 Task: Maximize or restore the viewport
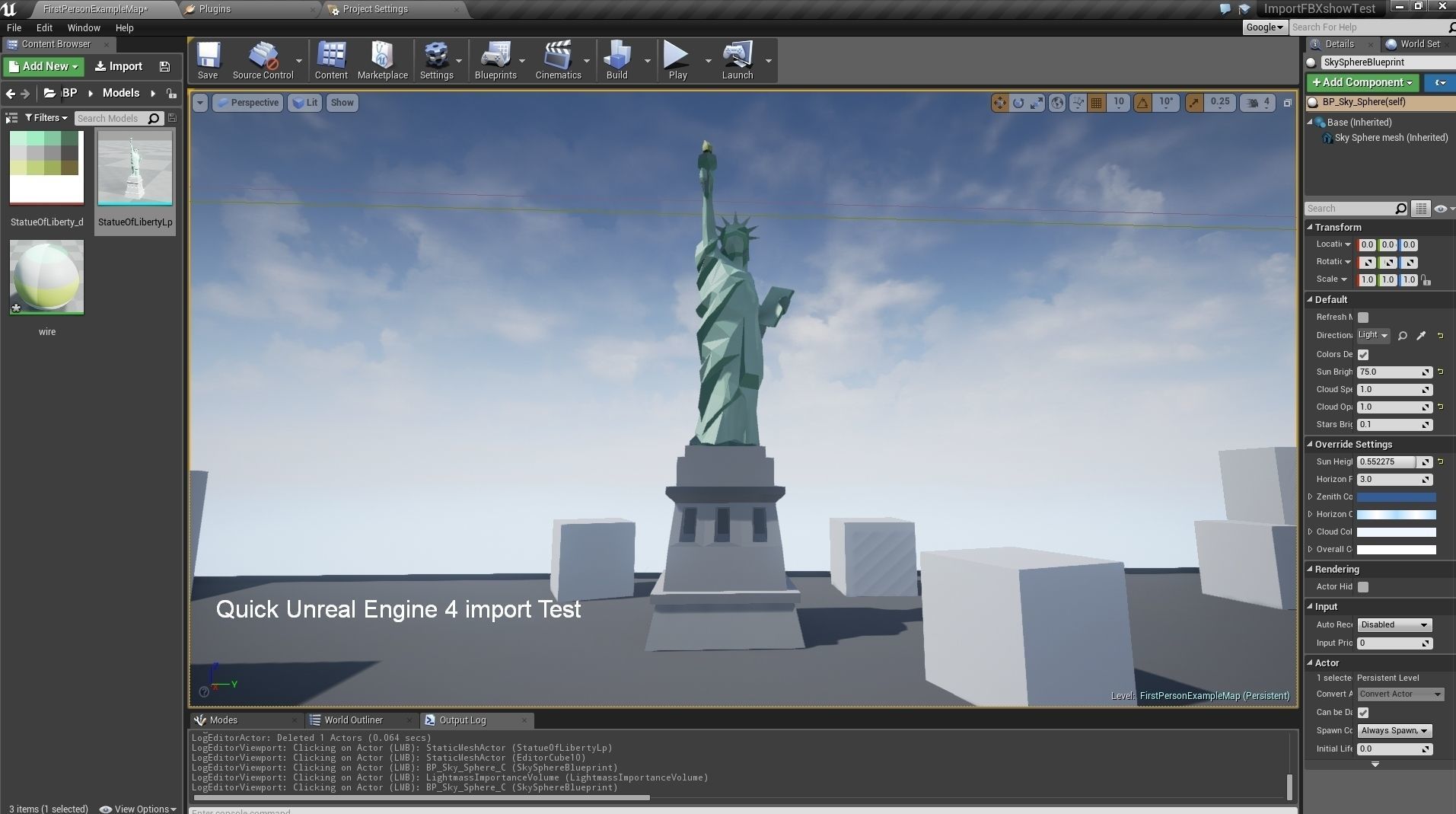coord(1288,103)
